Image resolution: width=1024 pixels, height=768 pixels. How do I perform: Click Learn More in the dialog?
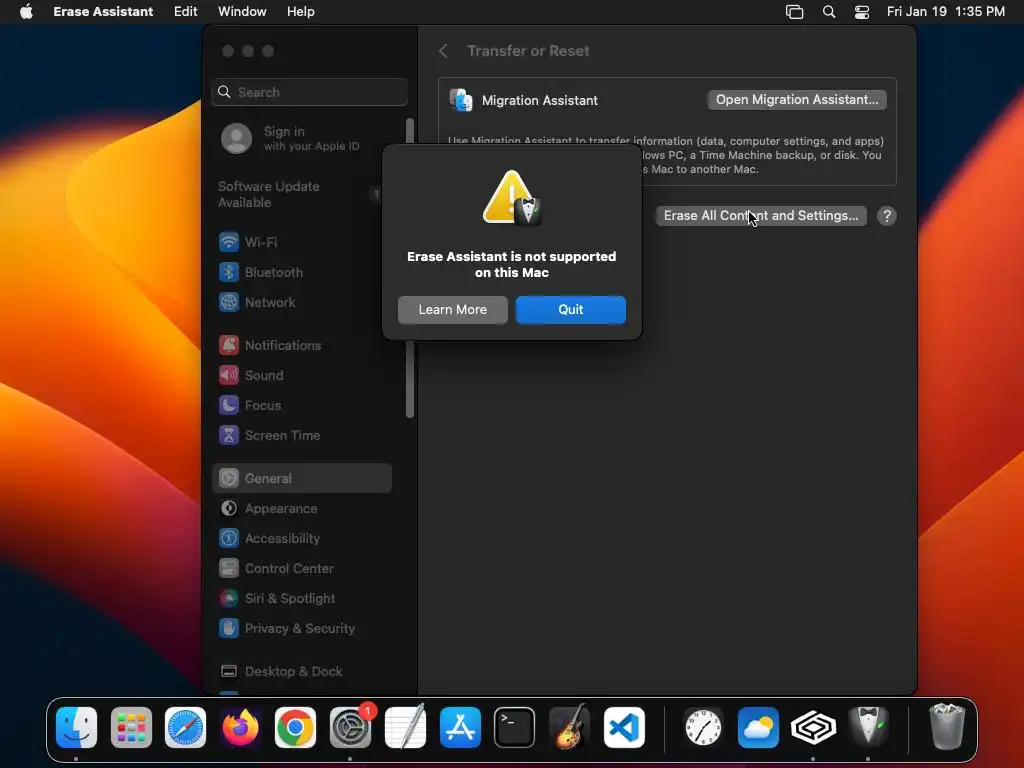click(453, 310)
